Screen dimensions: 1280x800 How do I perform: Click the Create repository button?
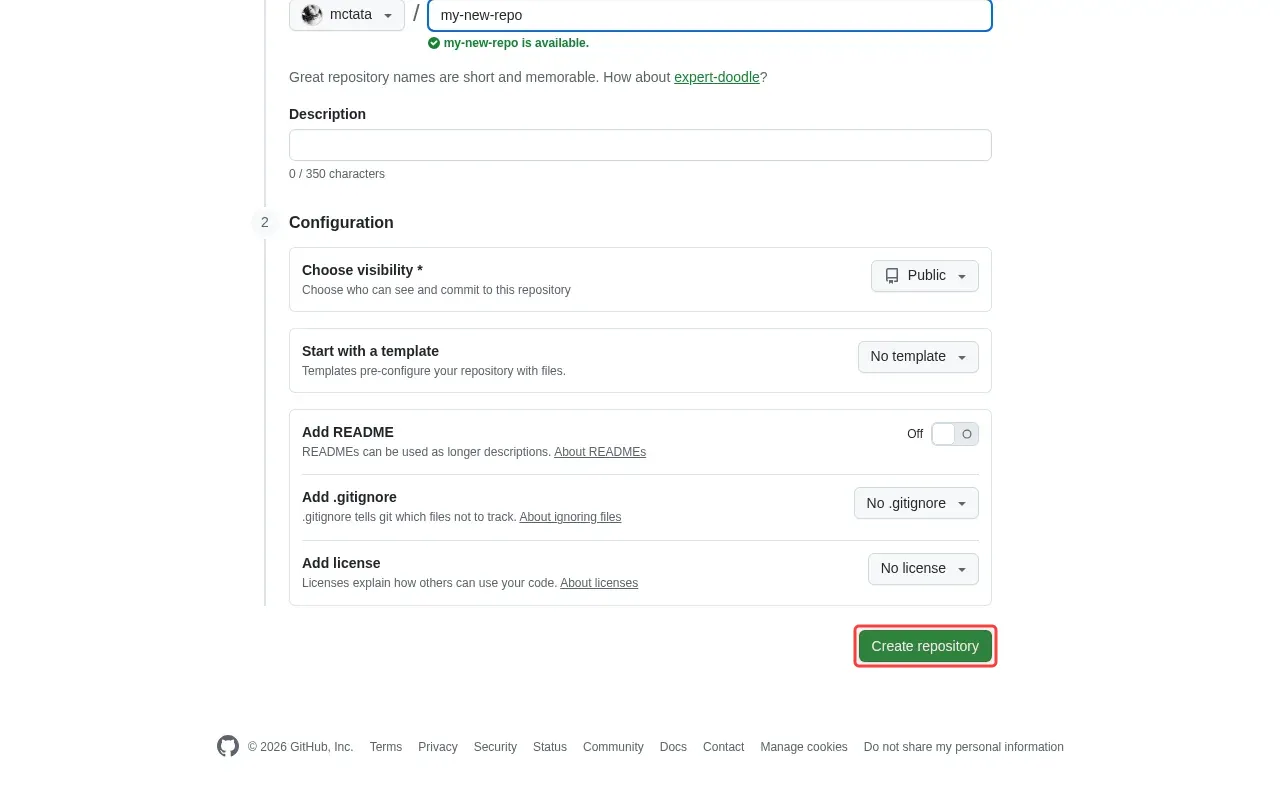[925, 646]
